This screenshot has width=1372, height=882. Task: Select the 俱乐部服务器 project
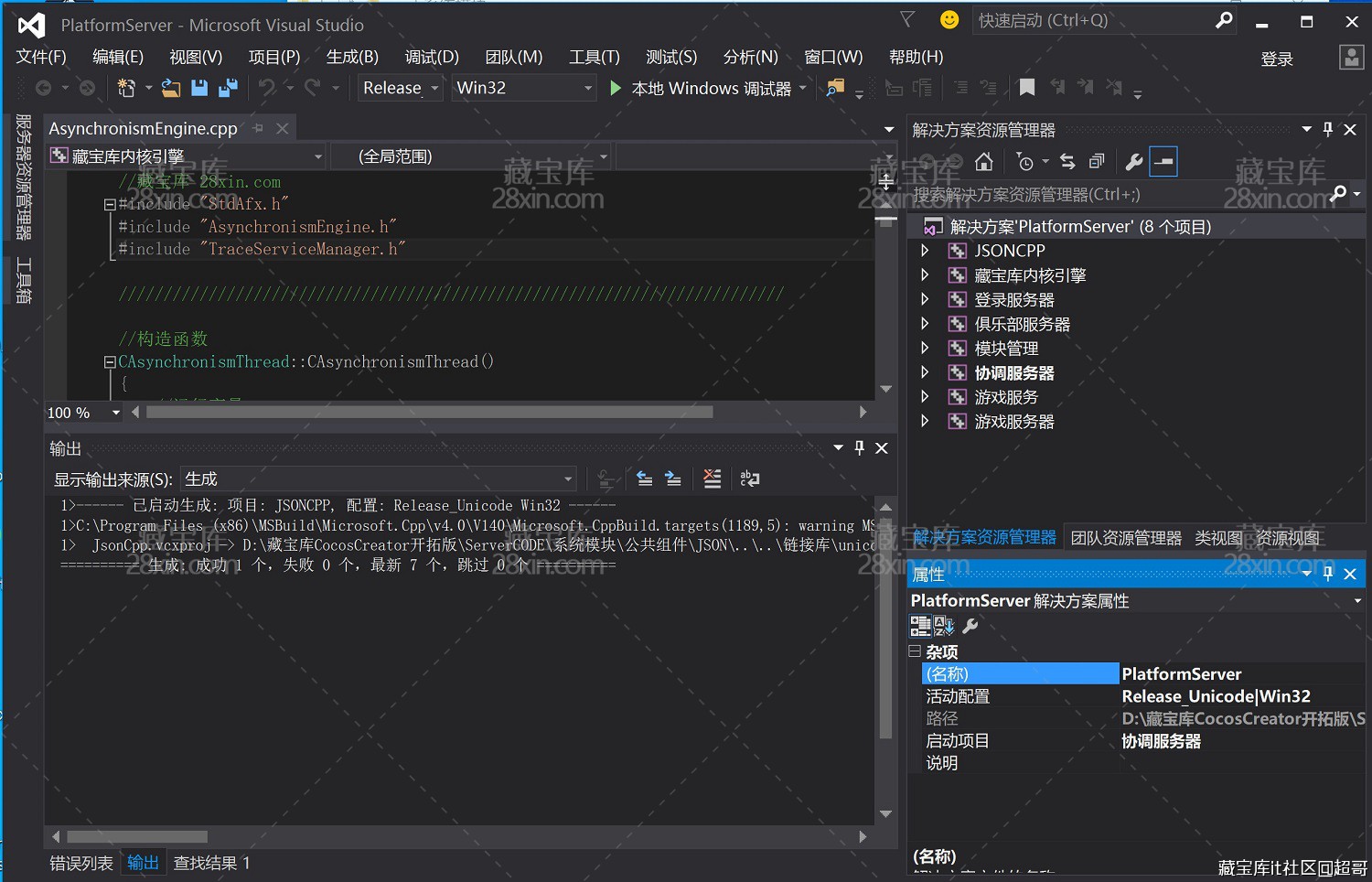click(1022, 324)
